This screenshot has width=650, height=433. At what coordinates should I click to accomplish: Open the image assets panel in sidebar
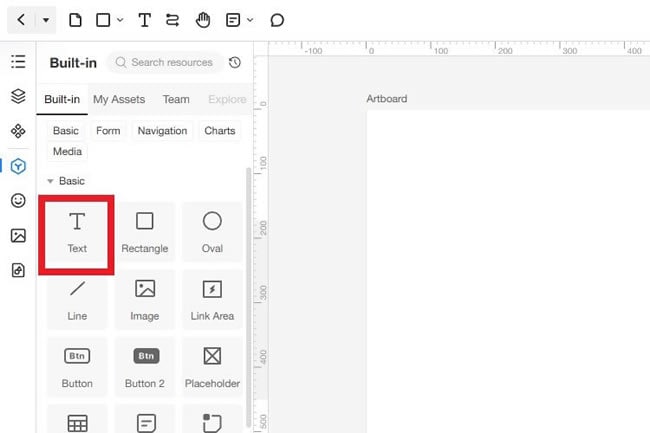point(18,235)
